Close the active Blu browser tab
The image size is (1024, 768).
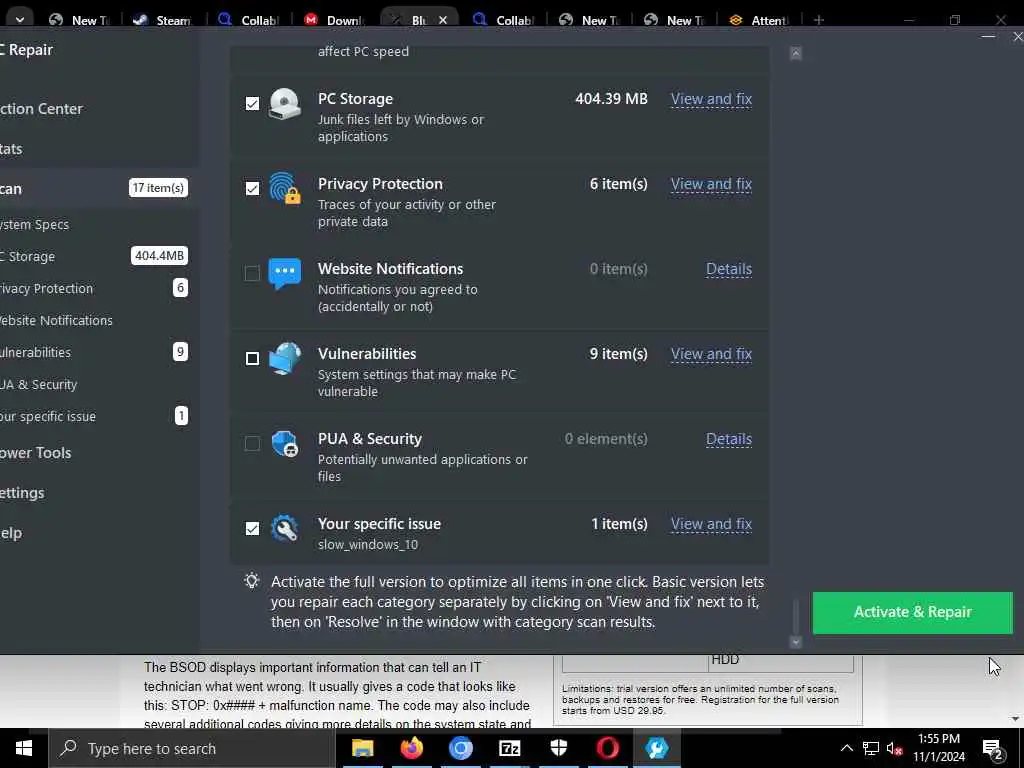pos(443,20)
